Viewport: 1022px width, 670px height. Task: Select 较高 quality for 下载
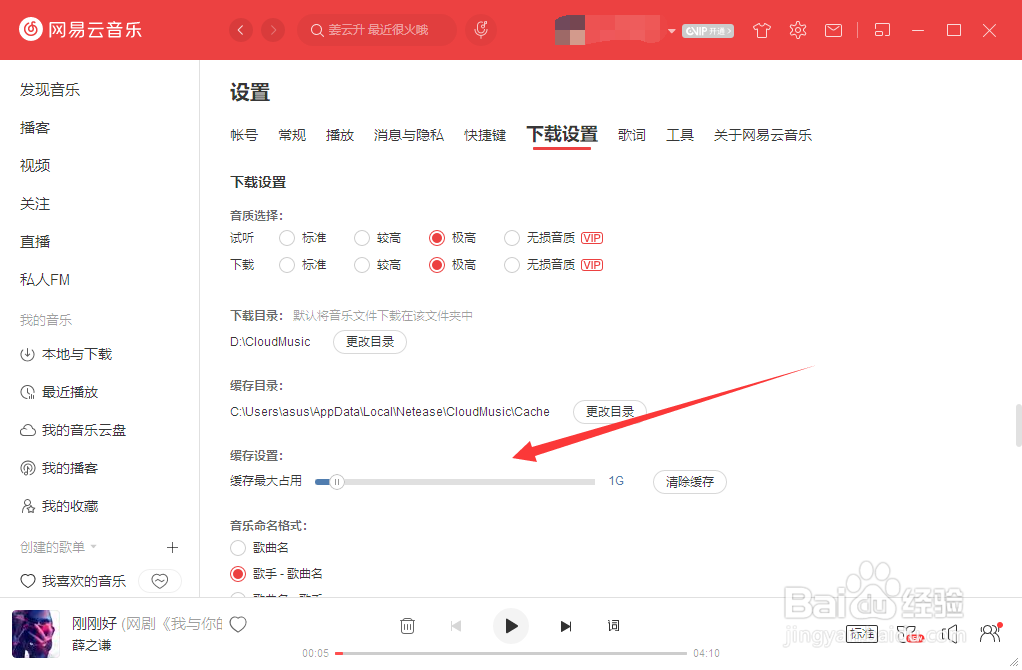362,265
